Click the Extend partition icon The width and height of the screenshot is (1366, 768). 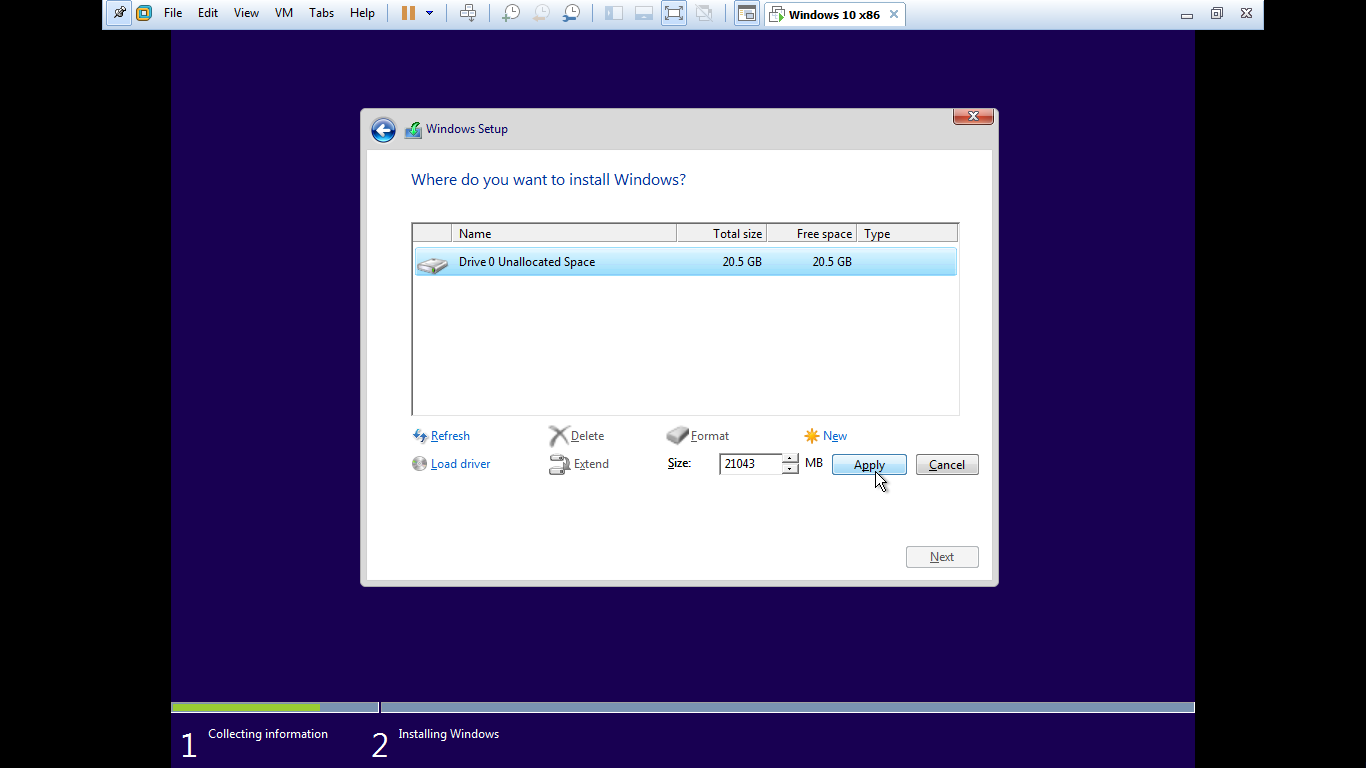point(559,465)
